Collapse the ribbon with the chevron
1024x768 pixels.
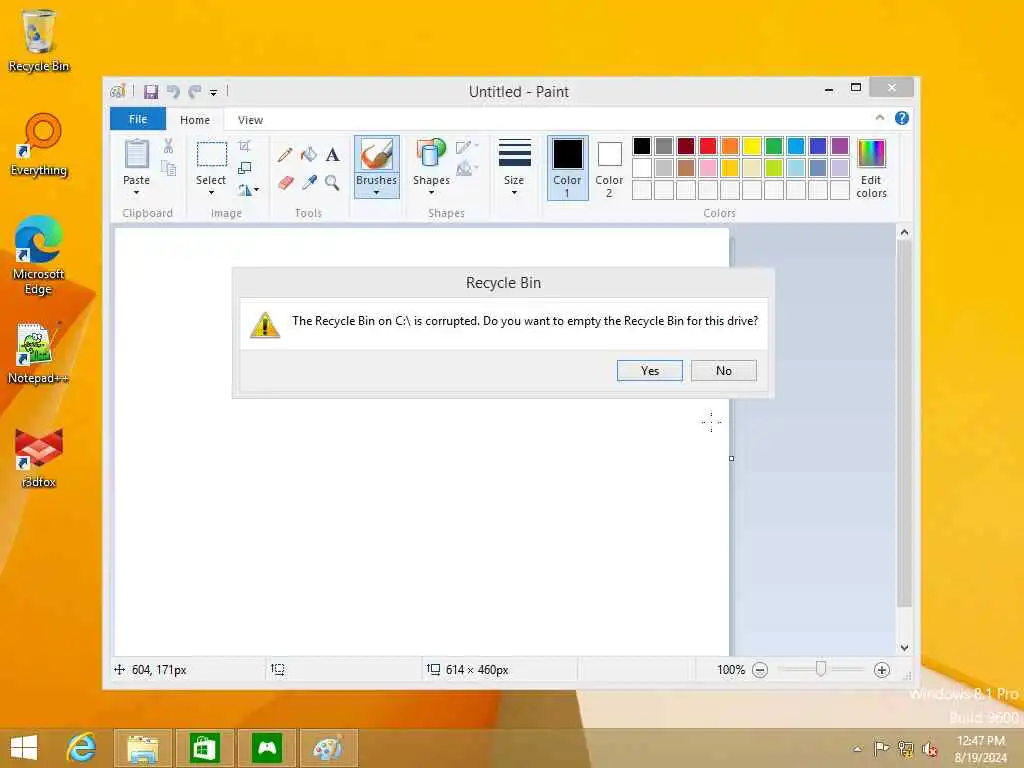point(880,118)
